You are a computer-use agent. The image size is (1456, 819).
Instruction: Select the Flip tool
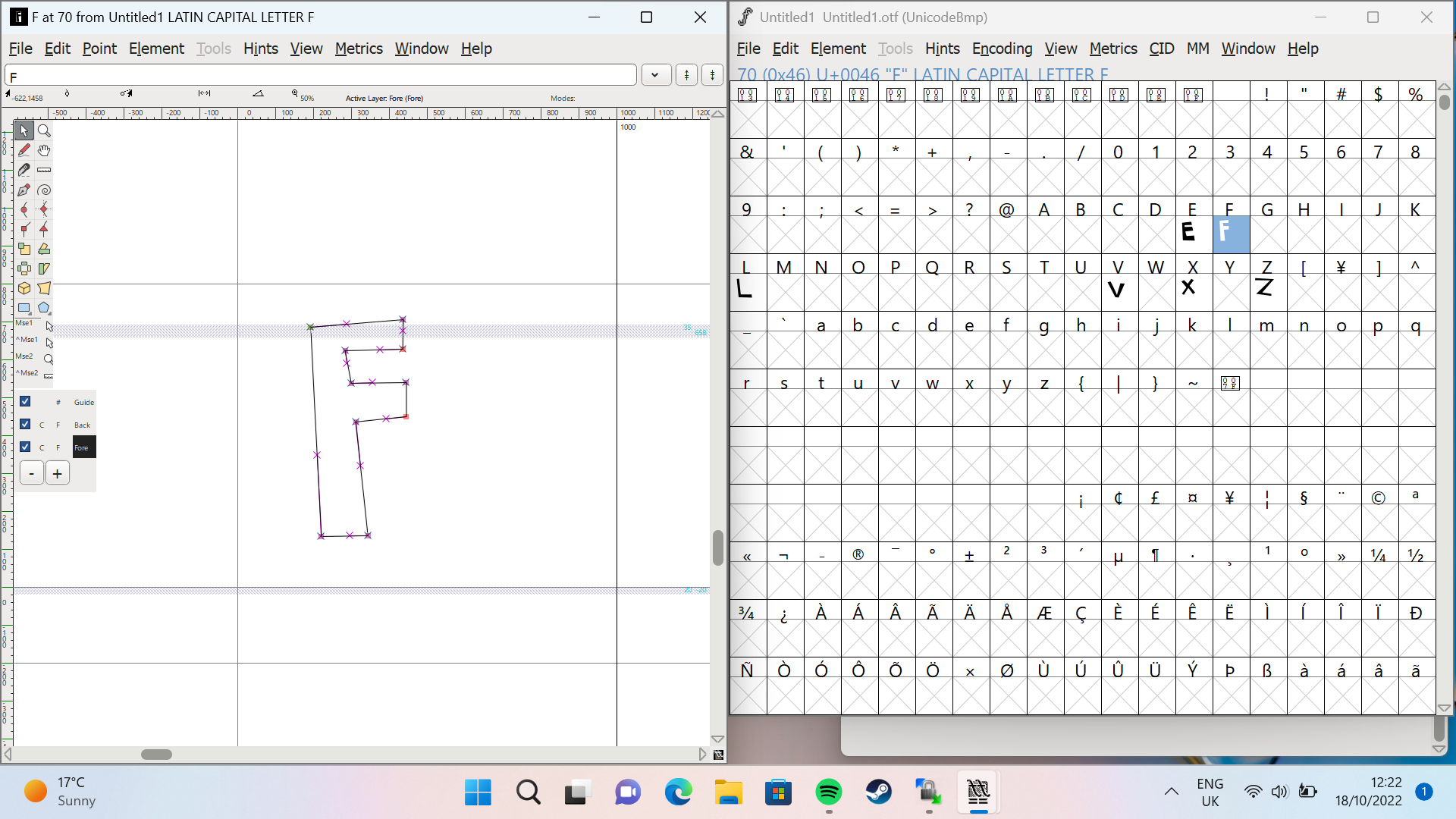(24, 268)
